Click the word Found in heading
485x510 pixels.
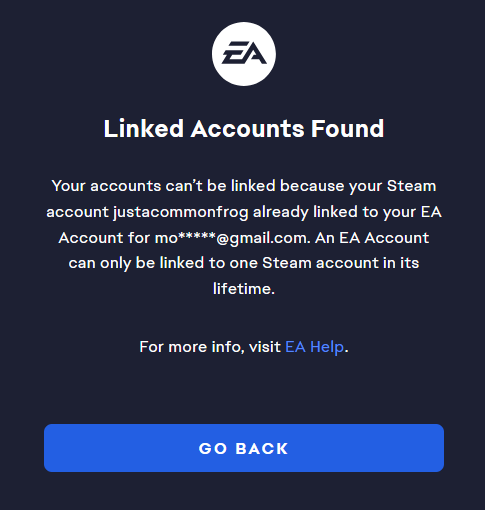click(347, 129)
